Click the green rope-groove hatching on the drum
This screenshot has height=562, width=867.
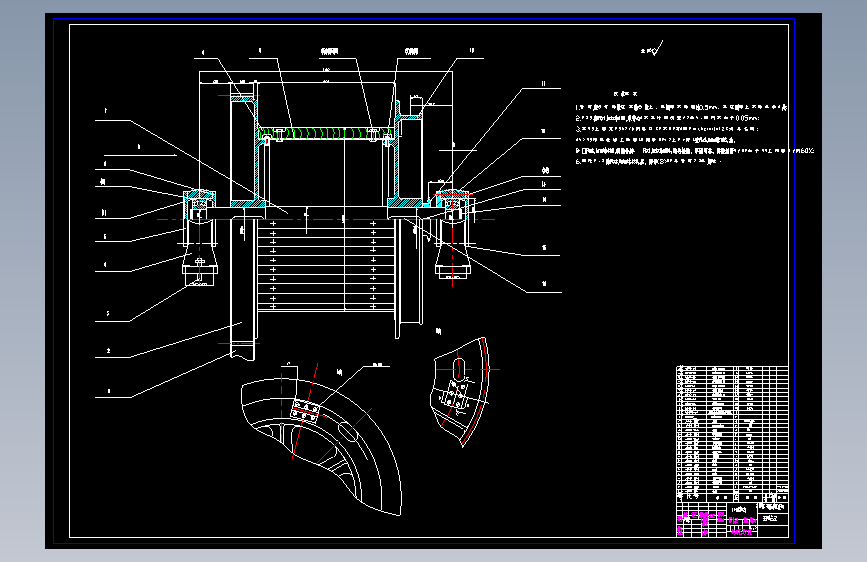pyautogui.click(x=326, y=133)
